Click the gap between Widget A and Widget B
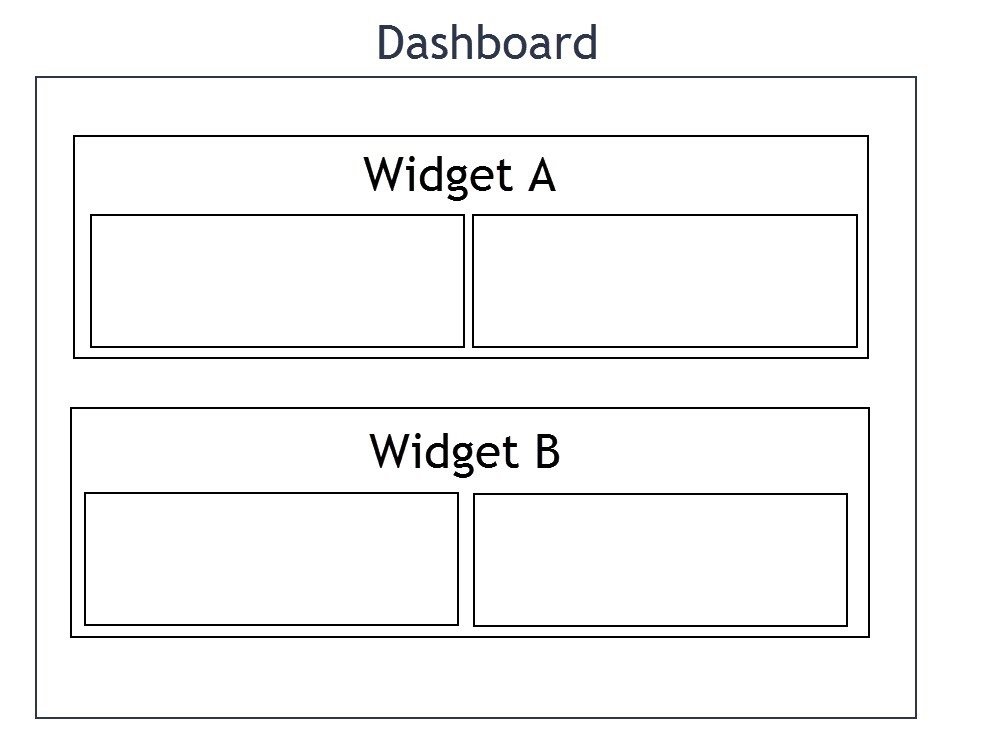The width and height of the screenshot is (1000, 737). 471,383
